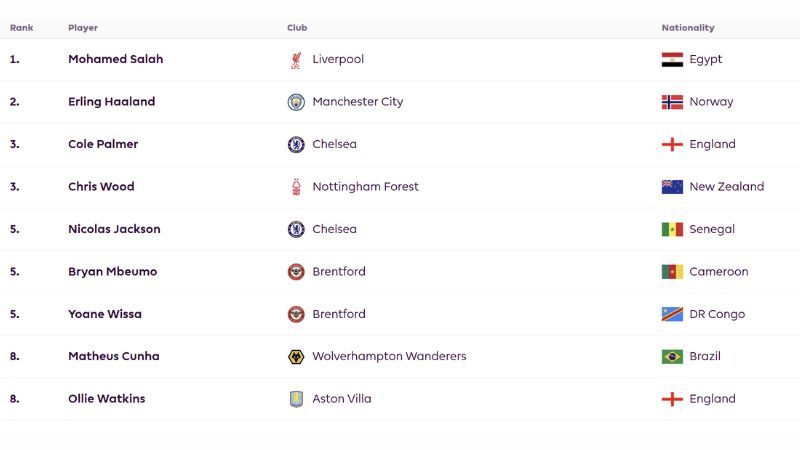800x450 pixels.
Task: Sort by the Nationality column header
Action: click(x=688, y=28)
